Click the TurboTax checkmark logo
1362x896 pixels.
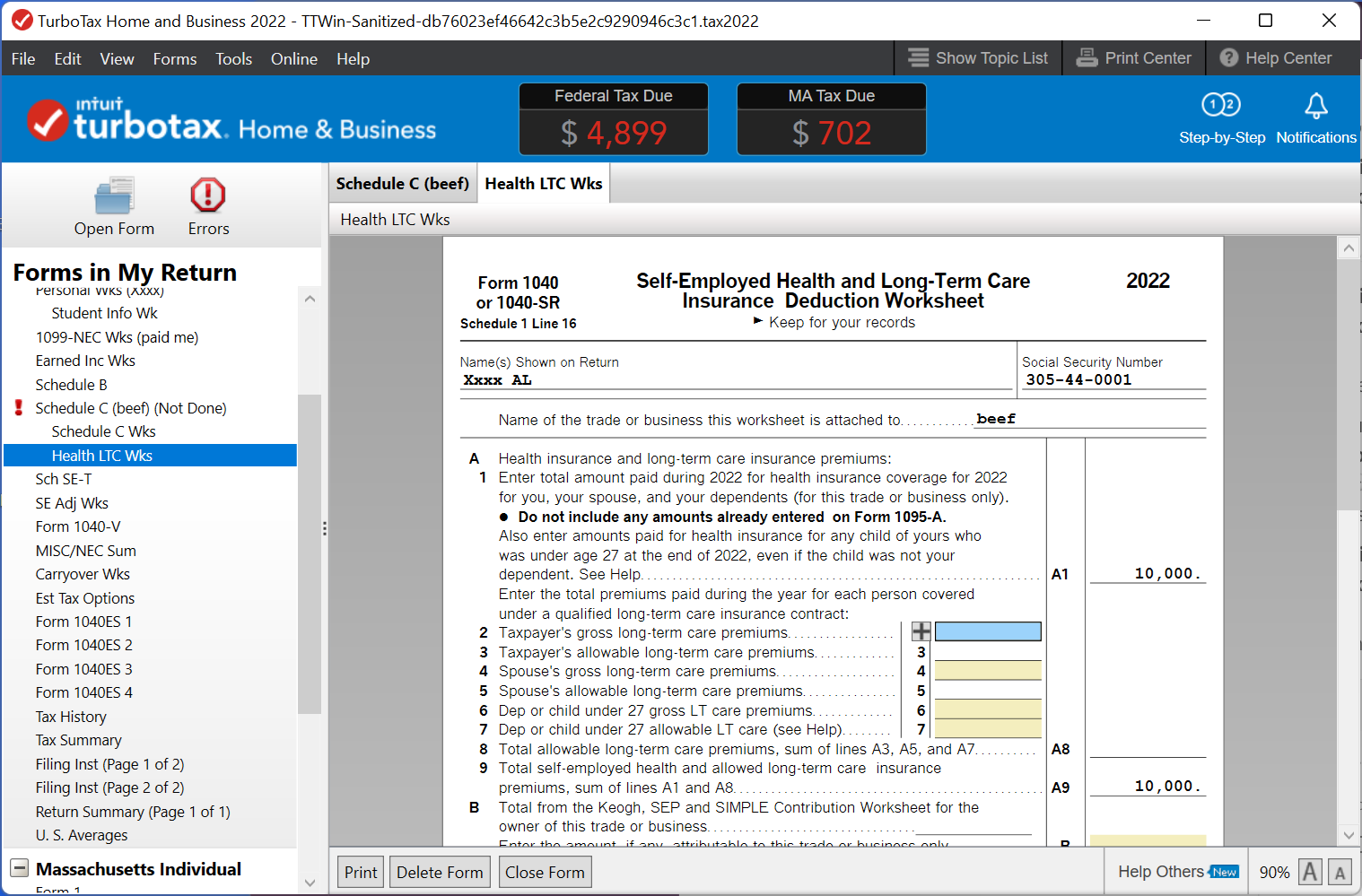pos(48,121)
